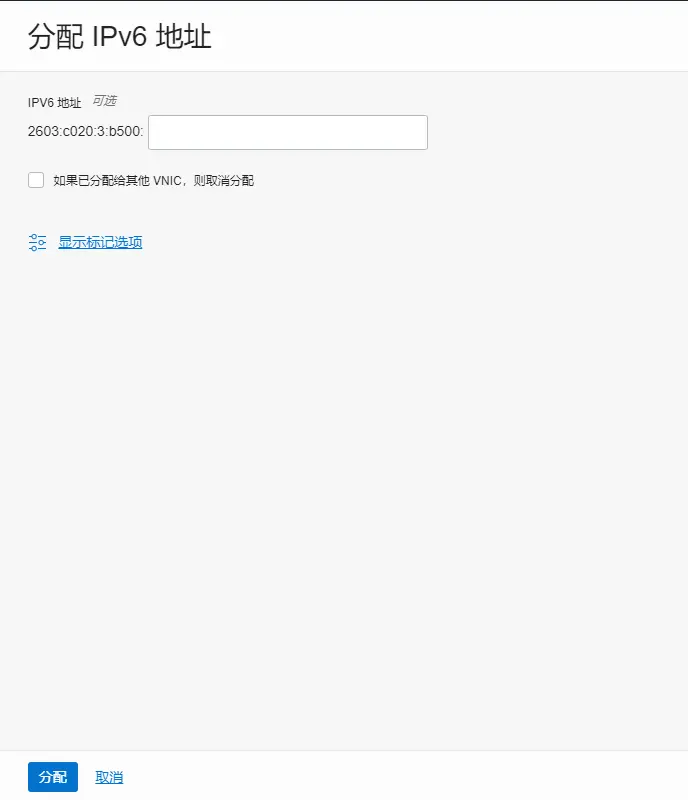Click the 可选 hint text
This screenshot has width=688, height=800.
coord(104,101)
